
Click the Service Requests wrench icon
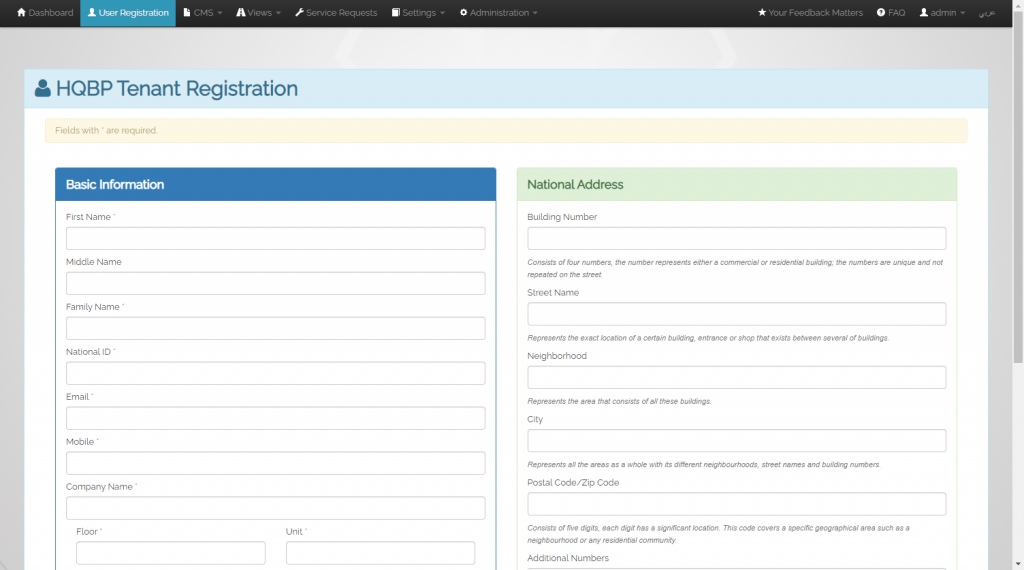click(x=299, y=13)
